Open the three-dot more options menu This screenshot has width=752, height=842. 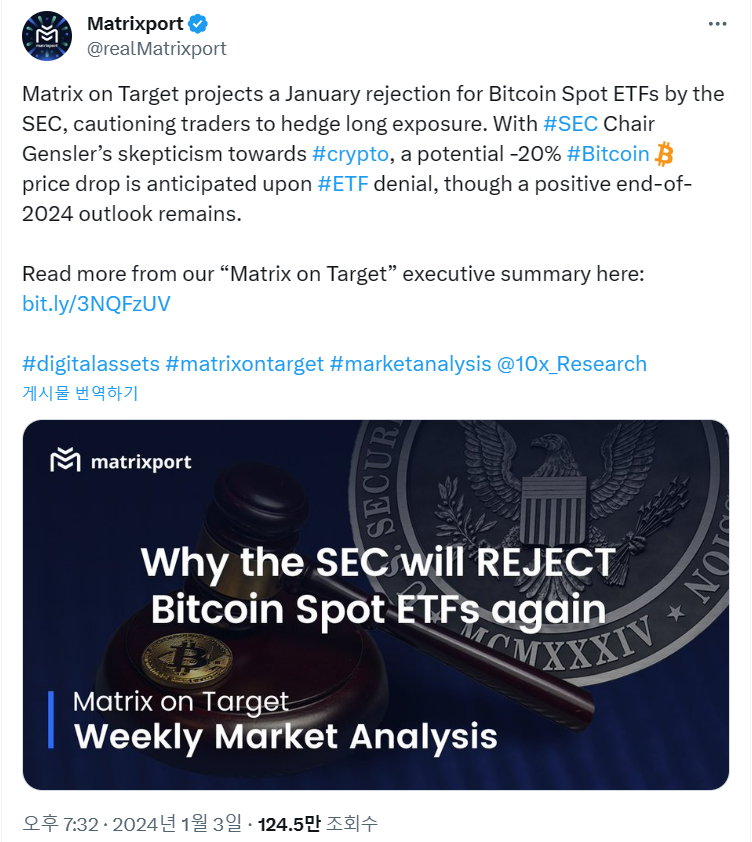coord(717,24)
